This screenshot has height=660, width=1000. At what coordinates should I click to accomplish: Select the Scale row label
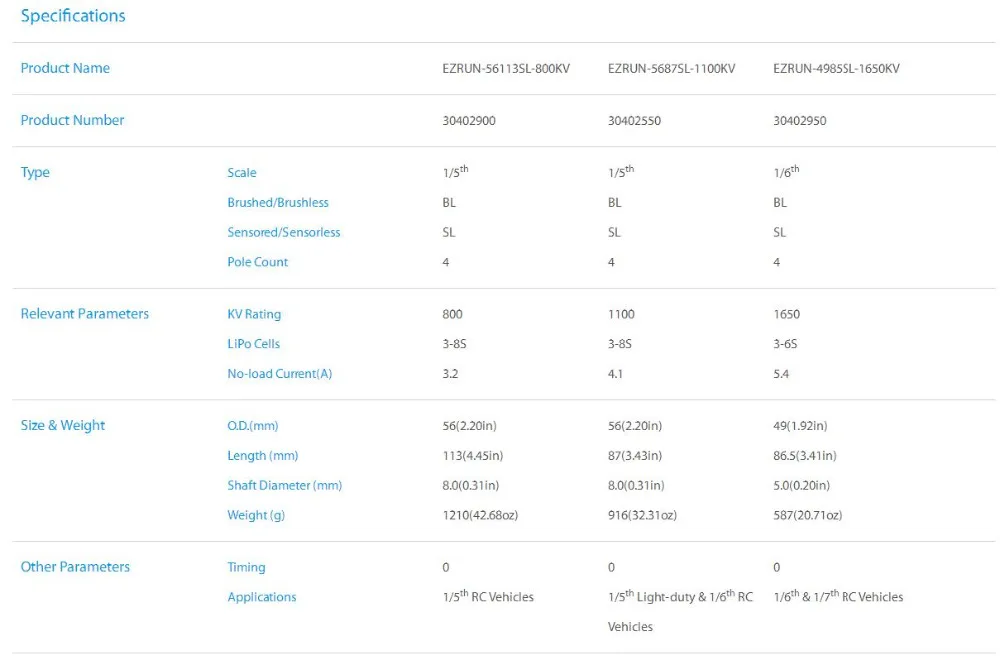[242, 173]
